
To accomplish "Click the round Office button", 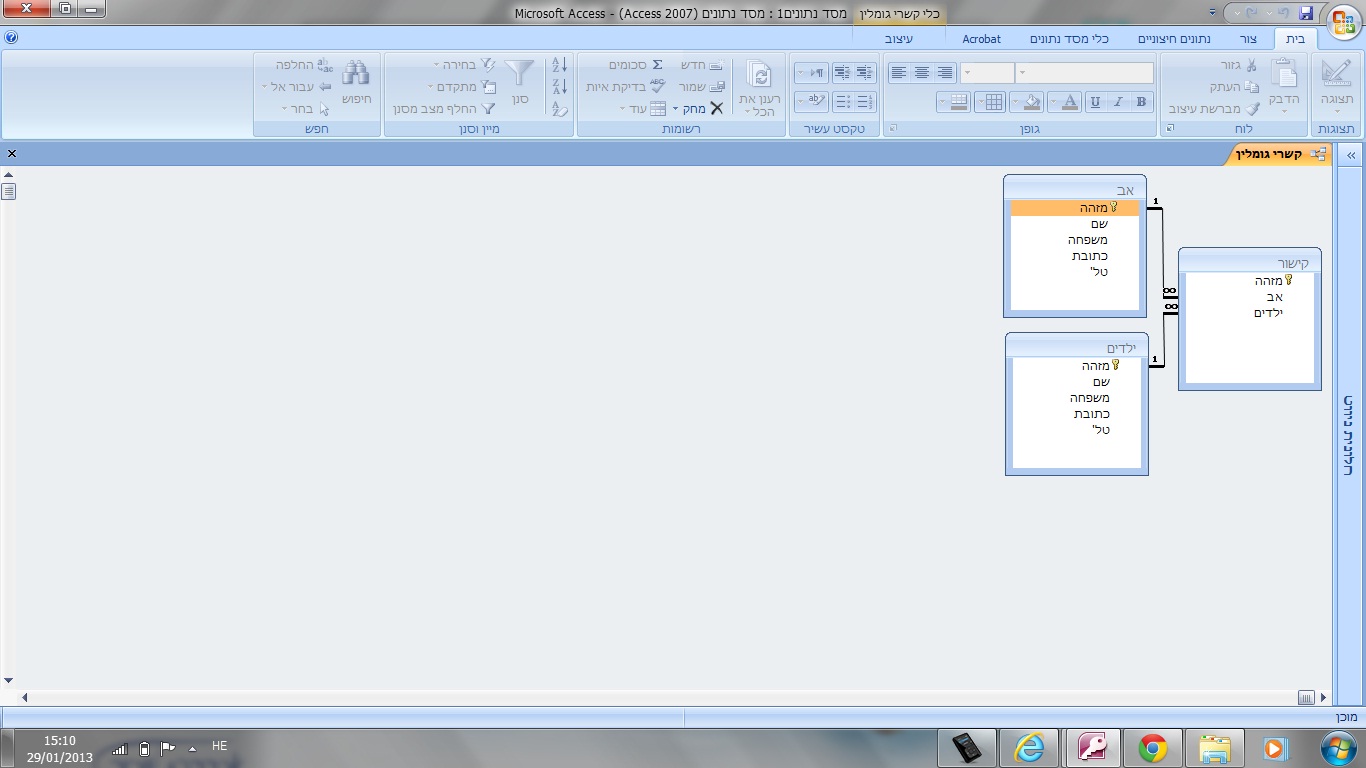I will pyautogui.click(x=1342, y=21).
